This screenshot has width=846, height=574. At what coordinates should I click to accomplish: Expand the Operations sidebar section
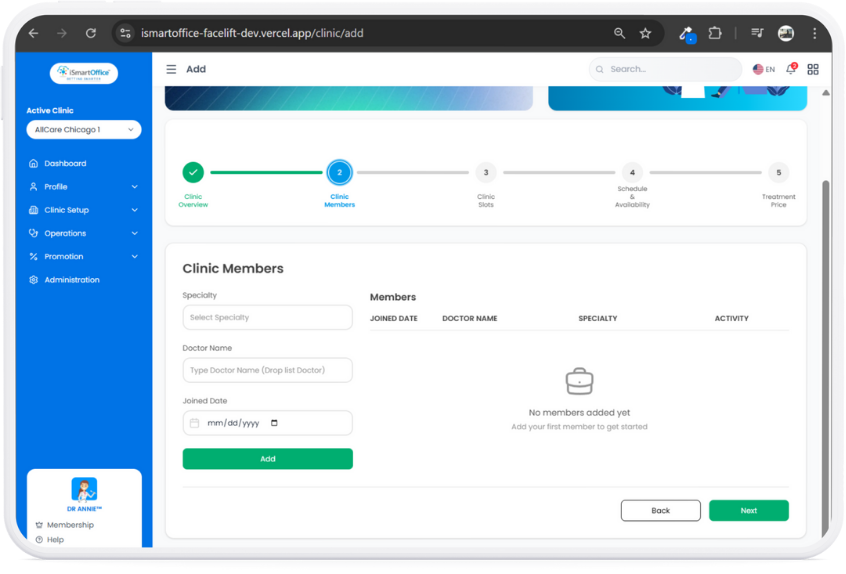(x=84, y=233)
